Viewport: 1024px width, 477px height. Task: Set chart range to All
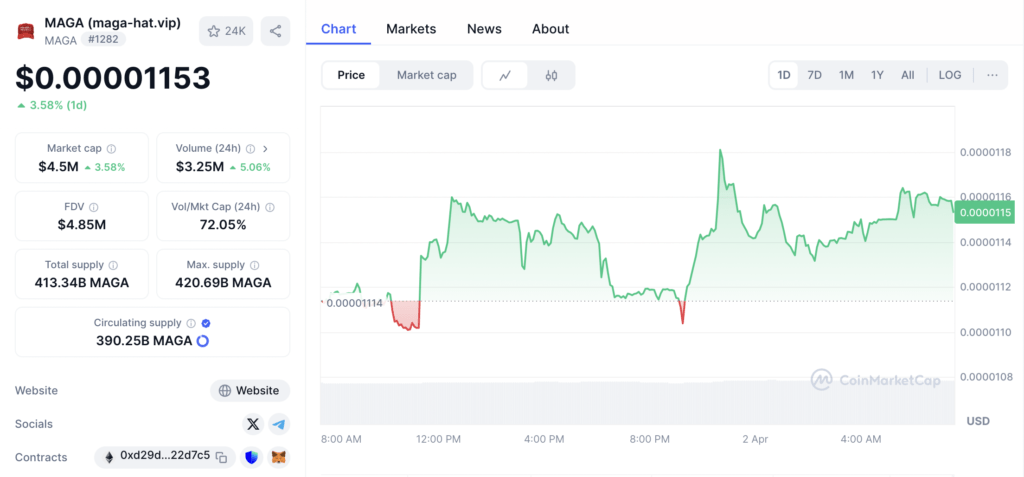(x=908, y=75)
